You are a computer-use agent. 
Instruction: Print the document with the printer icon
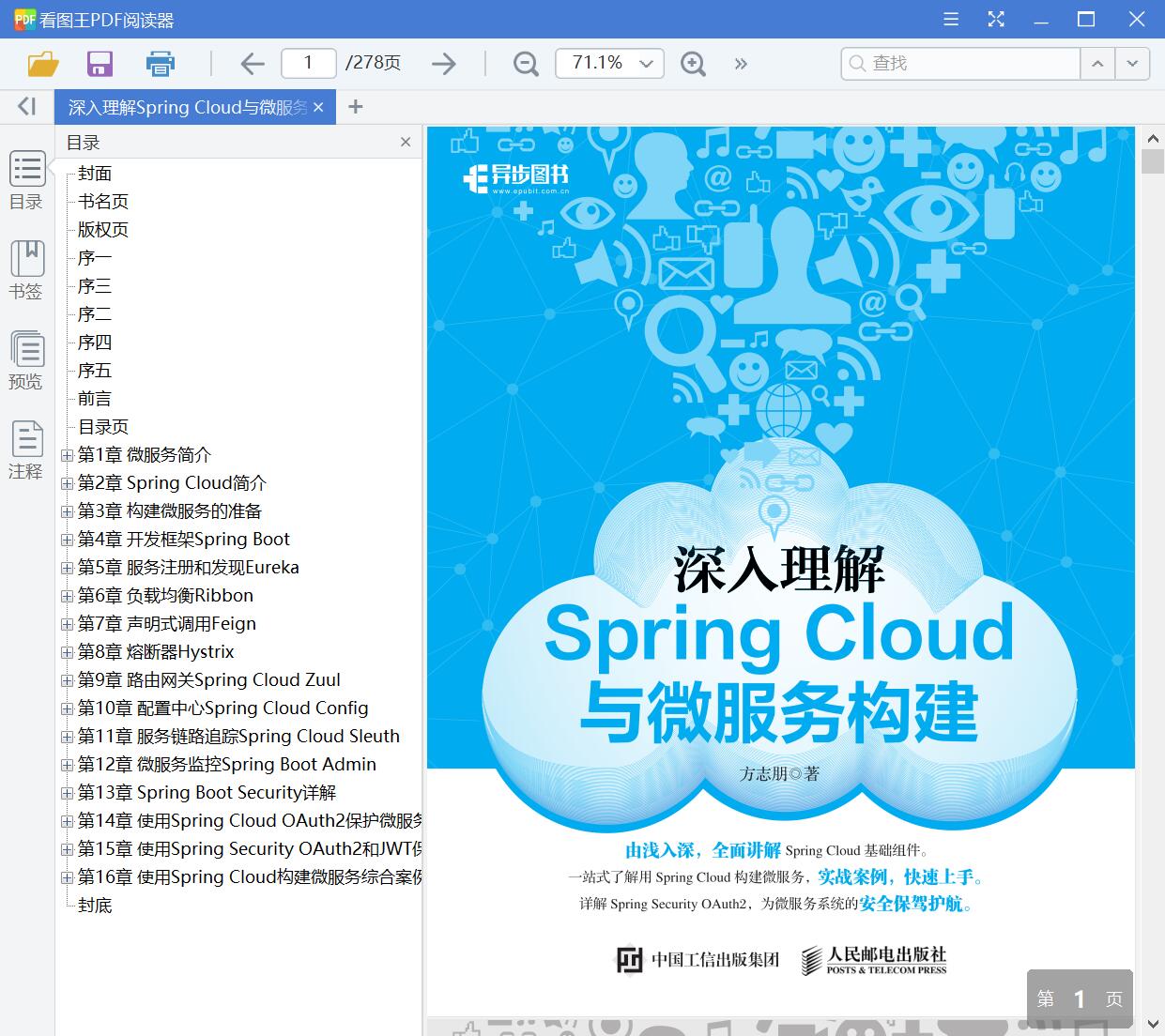point(161,64)
